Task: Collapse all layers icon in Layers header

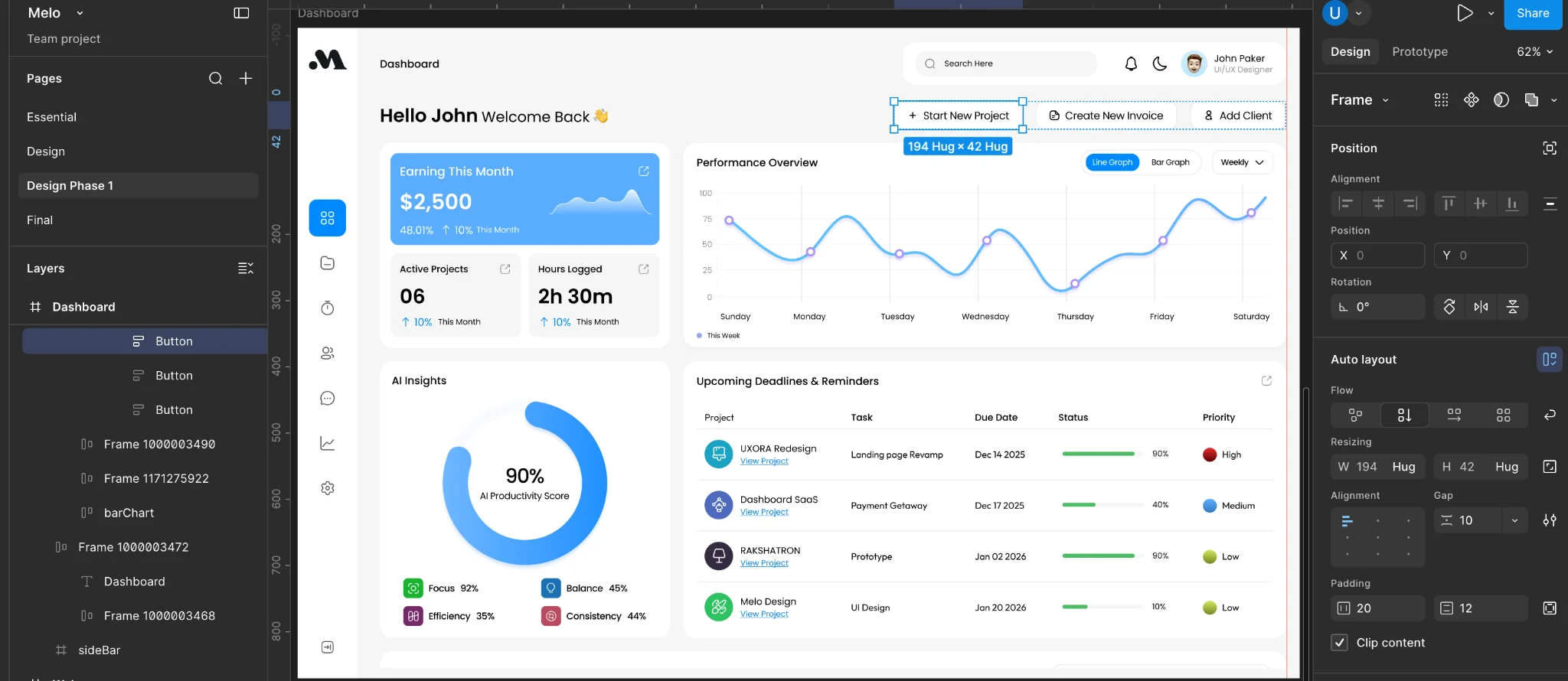Action: click(x=246, y=268)
